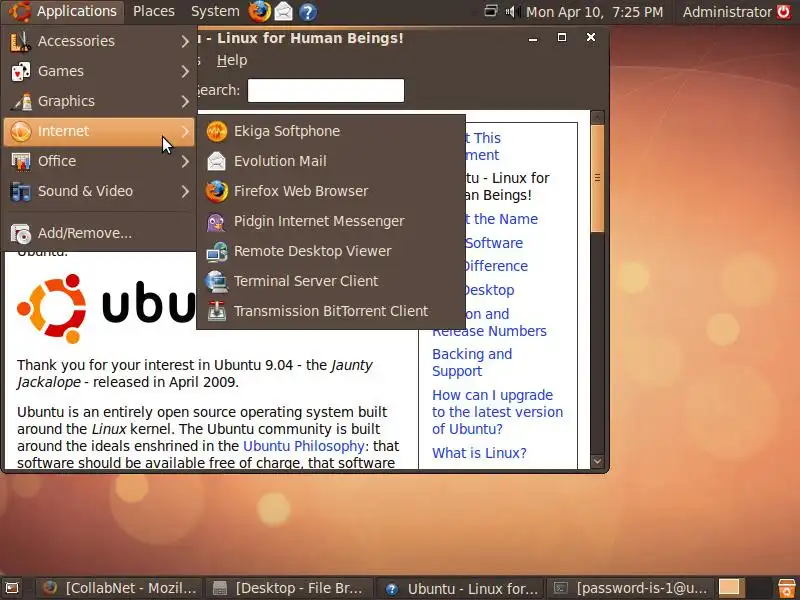Click the Pidgin purple bird icon

[217, 222]
